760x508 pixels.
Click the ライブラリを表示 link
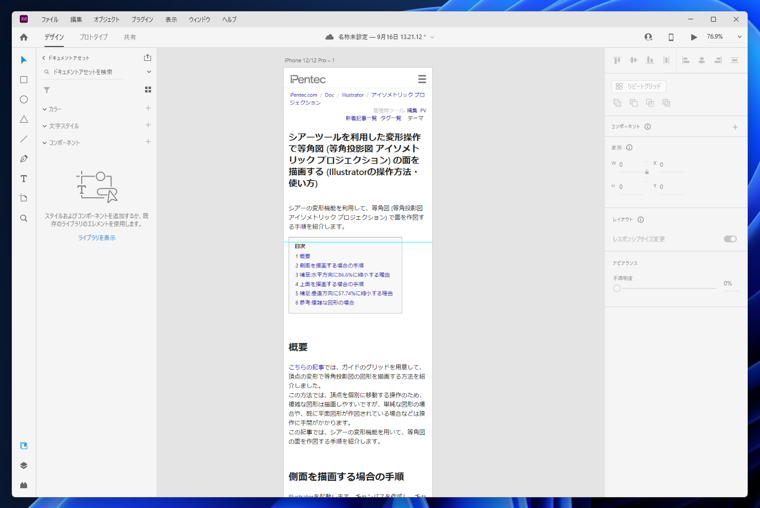click(x=97, y=238)
